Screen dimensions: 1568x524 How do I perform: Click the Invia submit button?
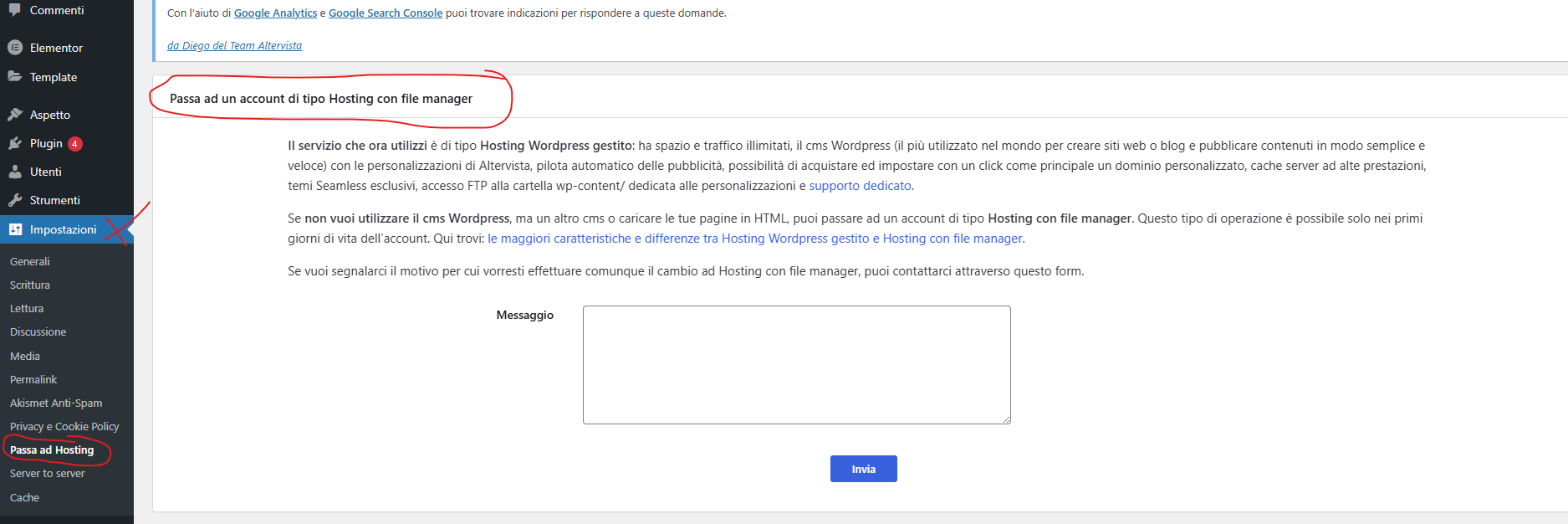[864, 469]
